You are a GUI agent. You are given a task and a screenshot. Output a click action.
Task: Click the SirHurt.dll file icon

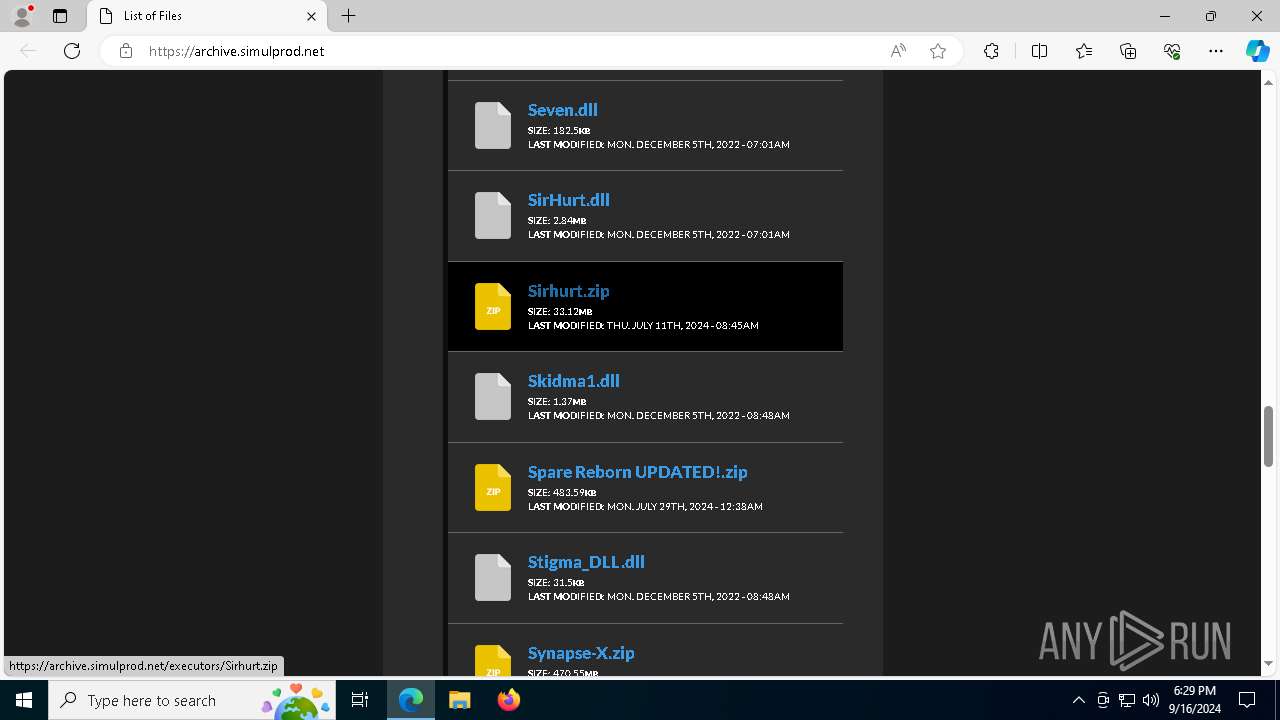coord(493,215)
